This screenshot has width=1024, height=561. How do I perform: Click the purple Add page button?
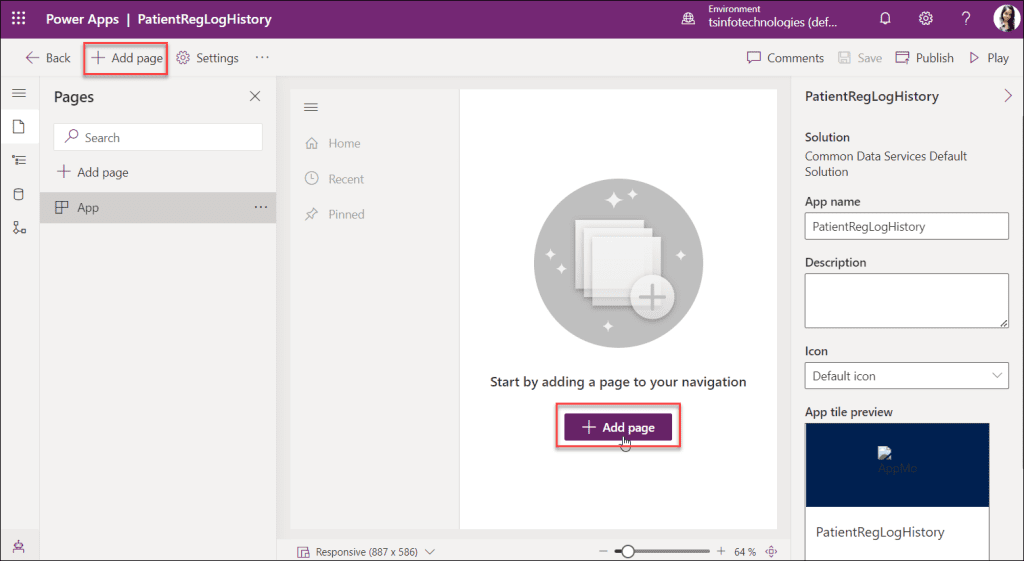click(618, 427)
